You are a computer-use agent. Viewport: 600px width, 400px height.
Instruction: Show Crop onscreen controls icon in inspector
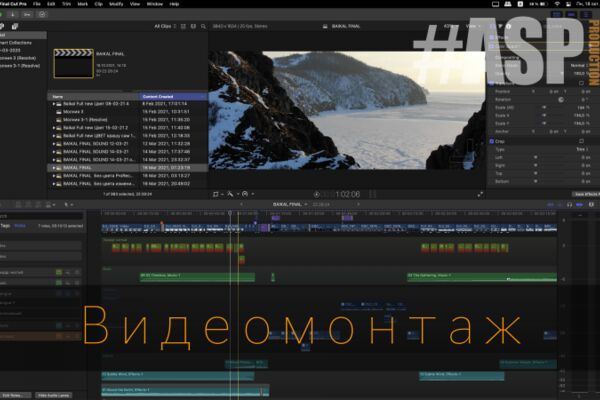tap(581, 141)
